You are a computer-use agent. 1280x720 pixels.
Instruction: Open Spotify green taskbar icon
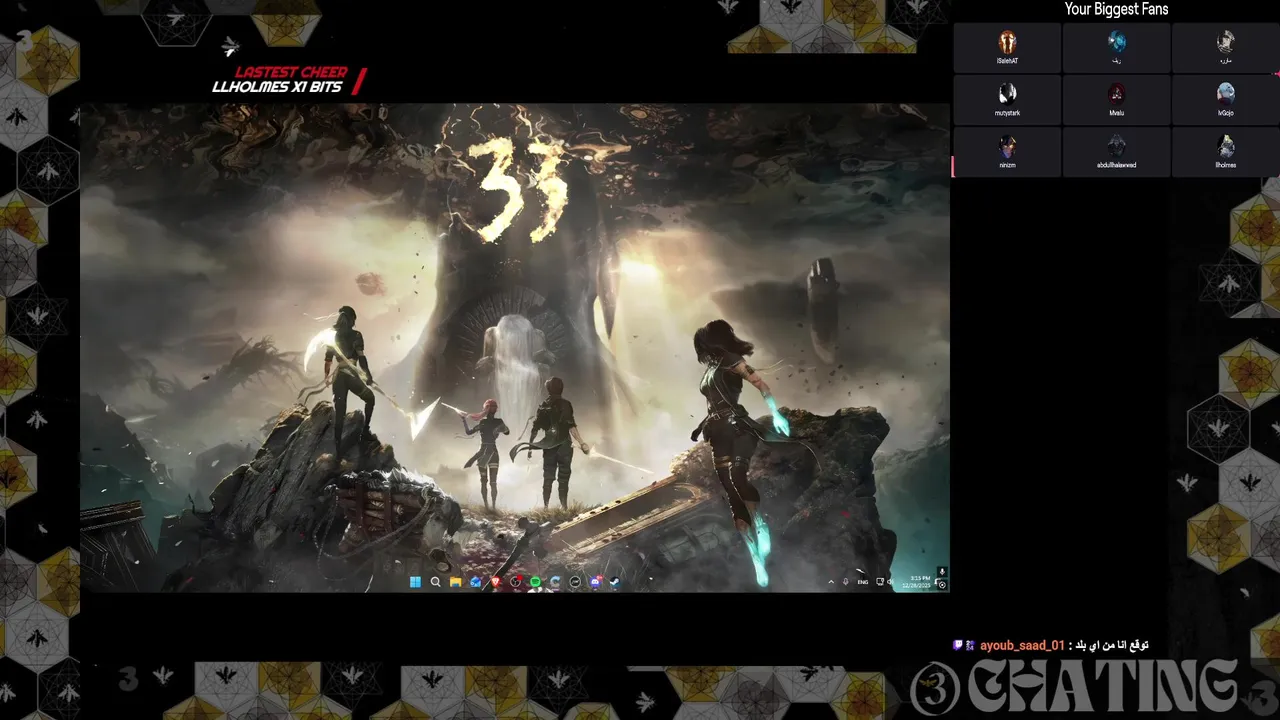(x=535, y=582)
